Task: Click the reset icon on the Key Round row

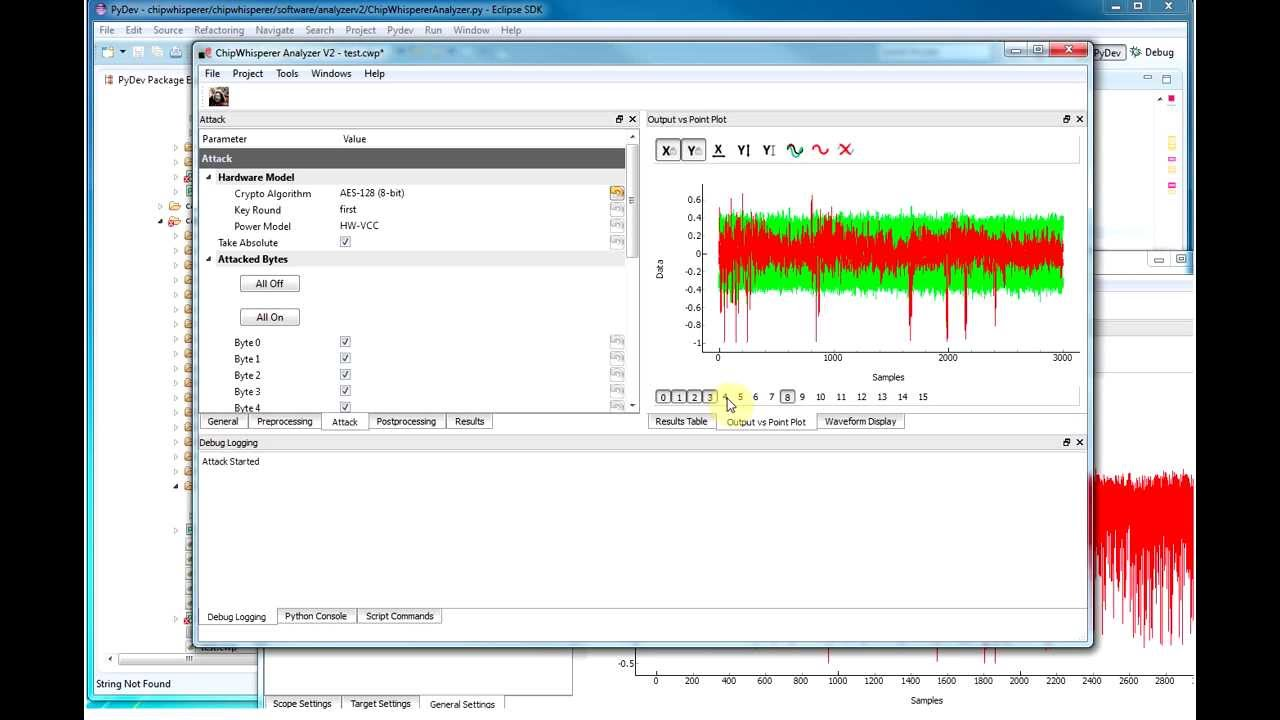Action: pos(617,210)
